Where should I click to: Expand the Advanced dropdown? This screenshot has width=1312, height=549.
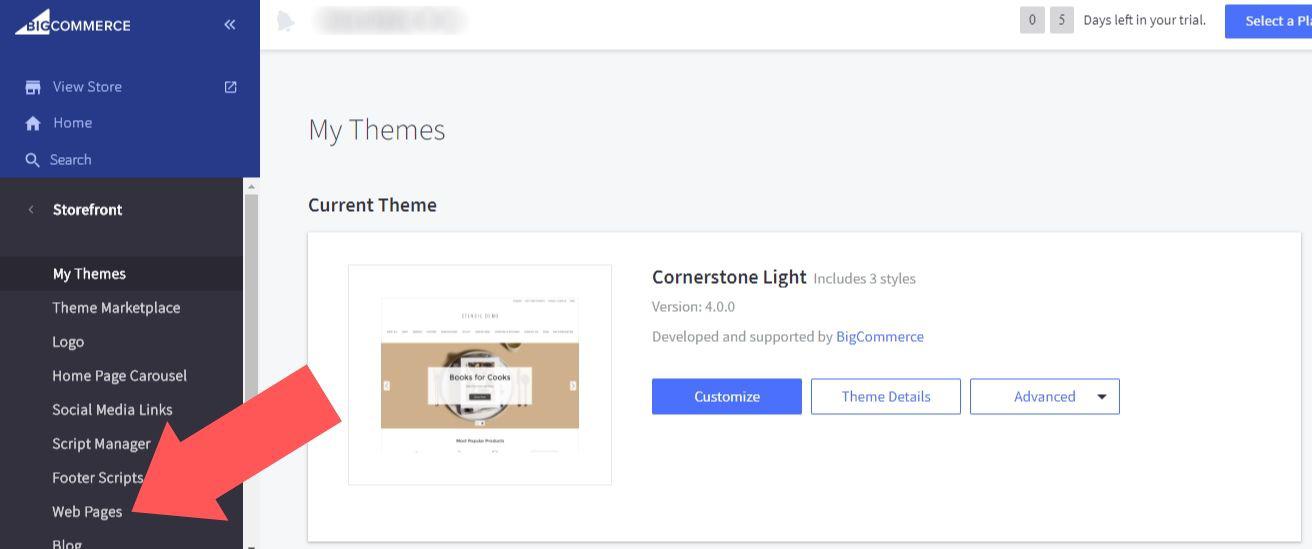(x=1045, y=396)
